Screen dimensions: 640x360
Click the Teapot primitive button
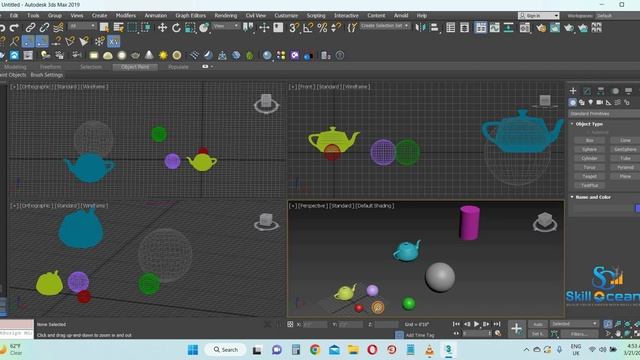[589, 176]
